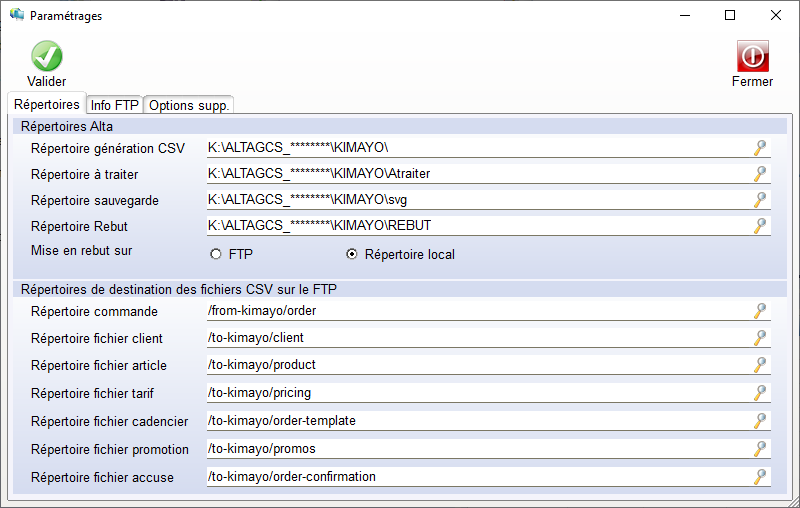
Task: Select the Répertoire local radio option
Action: click(352, 255)
